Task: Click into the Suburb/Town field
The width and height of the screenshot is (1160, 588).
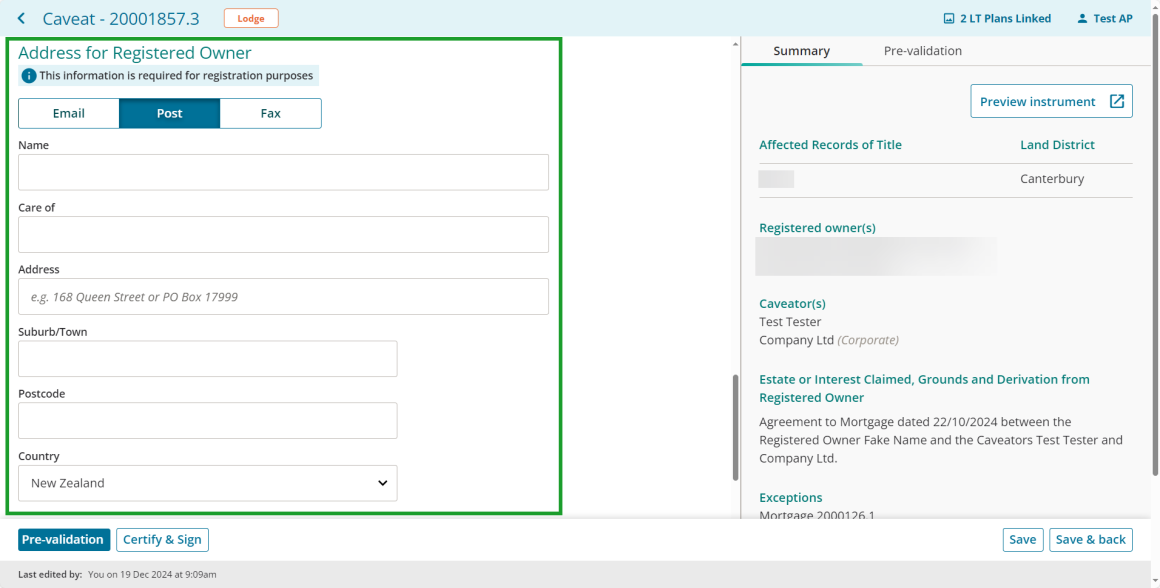Action: point(208,359)
